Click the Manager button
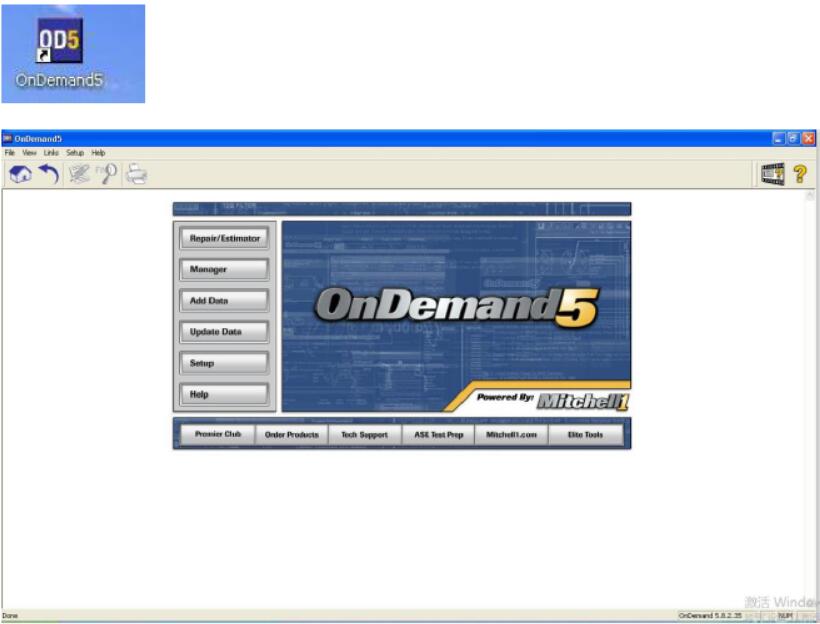This screenshot has width=820, height=624. pyautogui.click(x=224, y=269)
